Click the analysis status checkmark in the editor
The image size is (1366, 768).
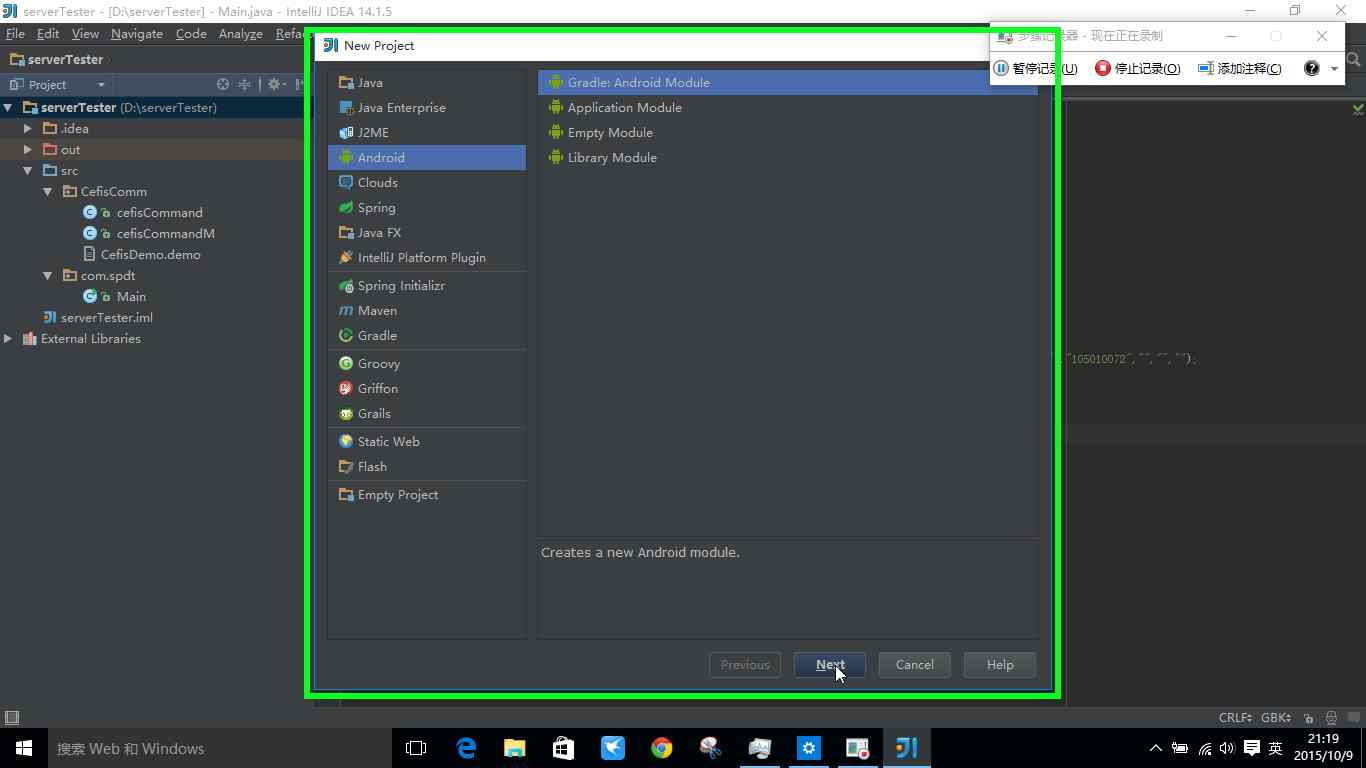click(x=1357, y=108)
